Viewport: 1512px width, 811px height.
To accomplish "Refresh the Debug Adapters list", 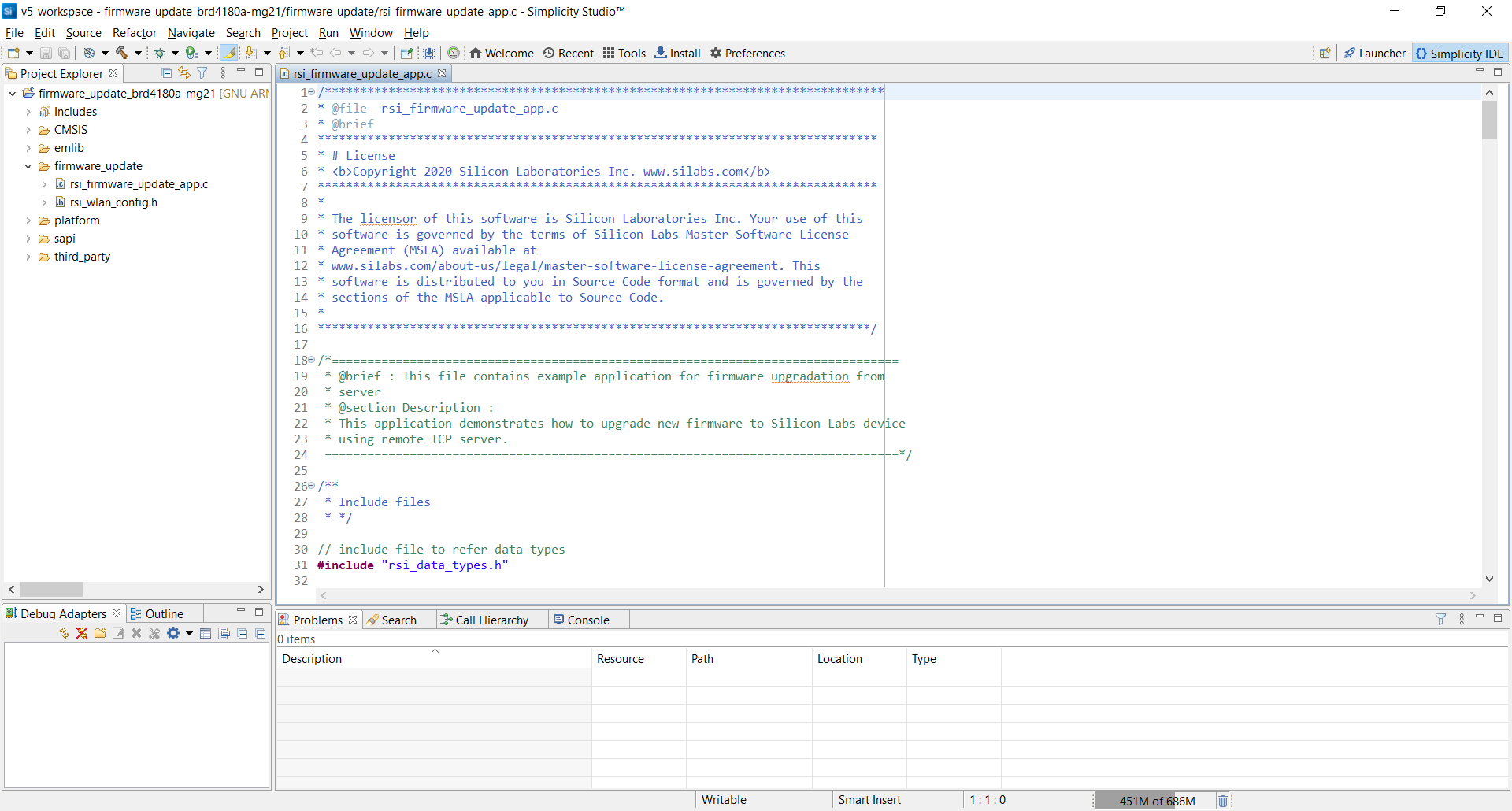I will [64, 633].
